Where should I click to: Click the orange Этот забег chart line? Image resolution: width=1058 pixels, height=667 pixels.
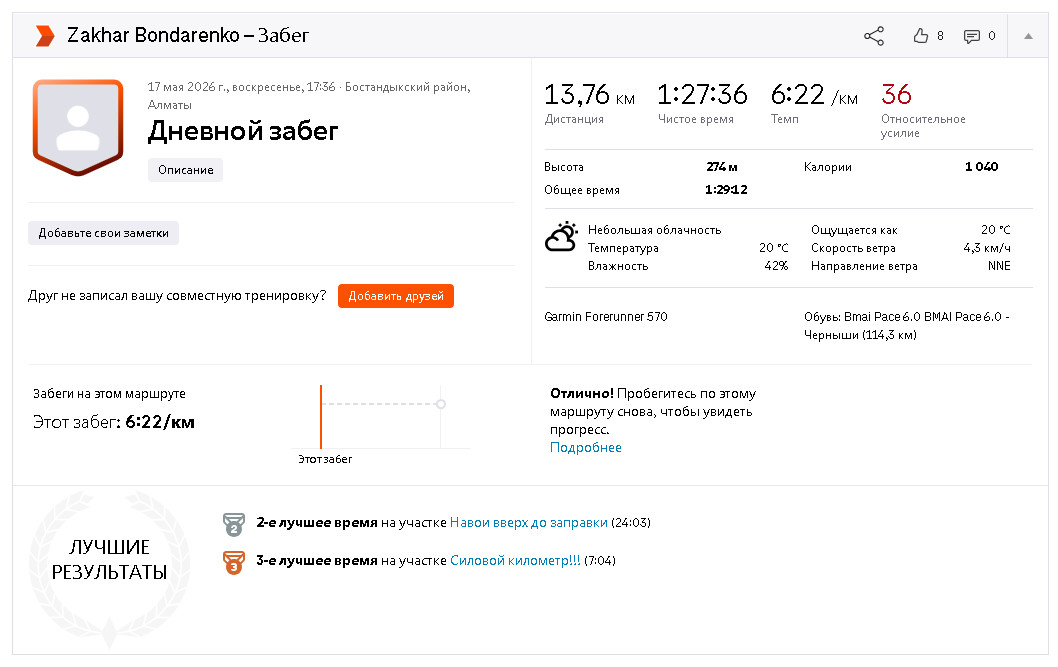[321, 416]
